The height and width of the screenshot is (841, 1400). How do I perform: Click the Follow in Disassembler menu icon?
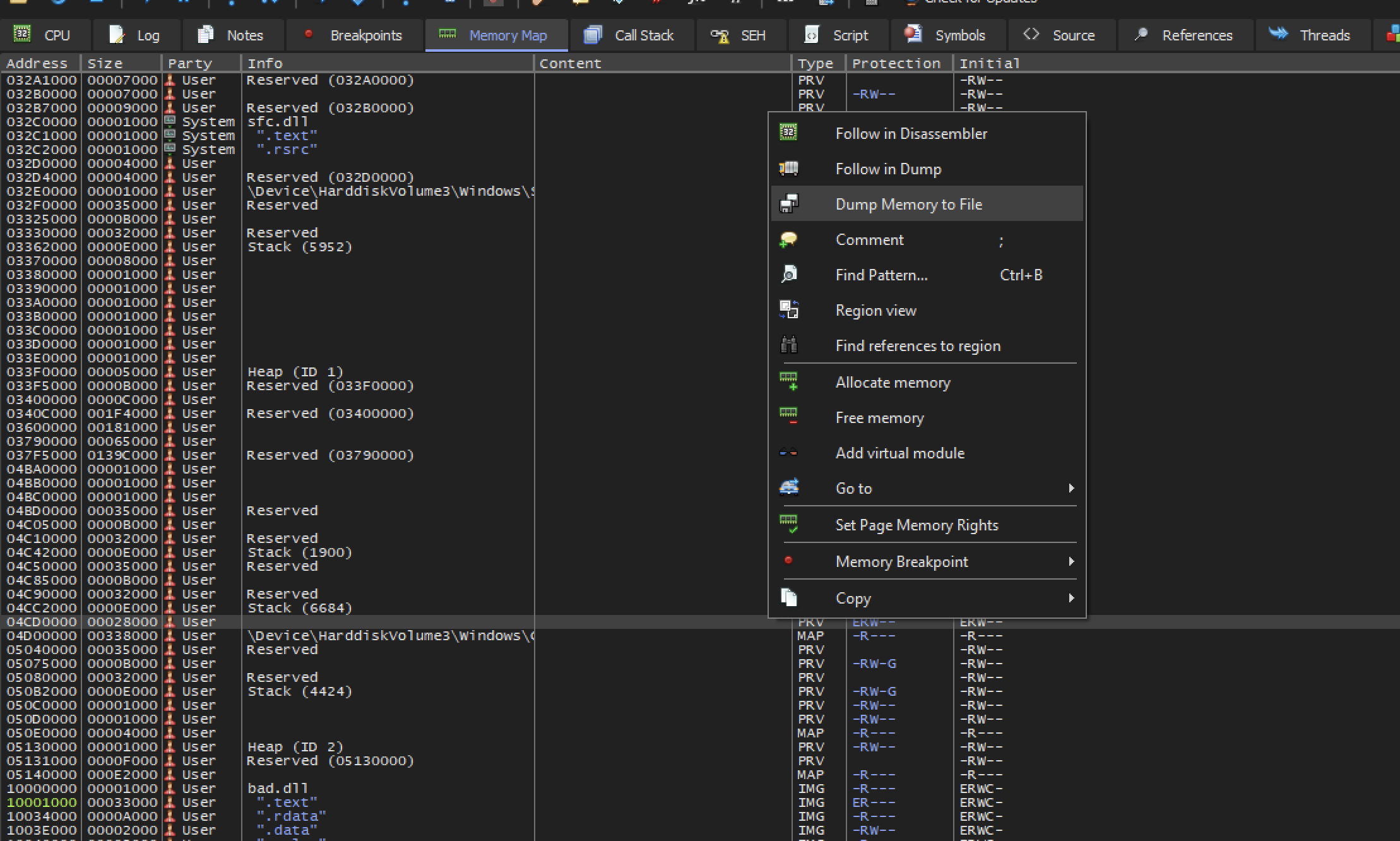788,133
